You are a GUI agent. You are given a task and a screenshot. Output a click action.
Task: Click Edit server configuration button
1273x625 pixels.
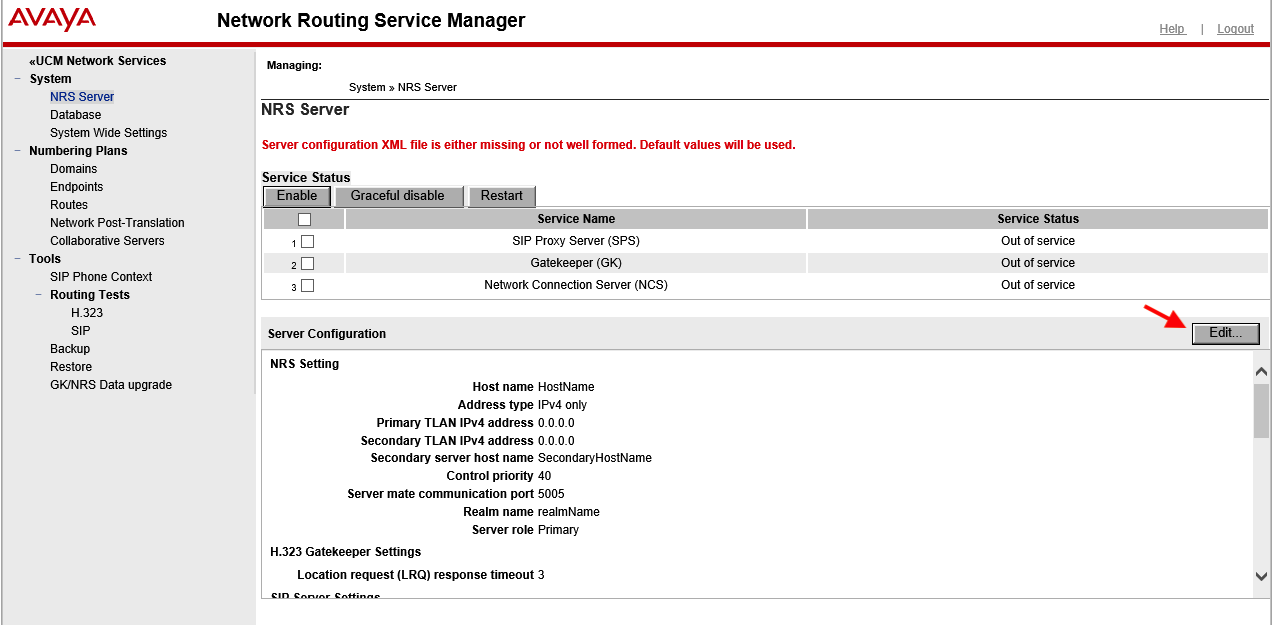point(1226,334)
